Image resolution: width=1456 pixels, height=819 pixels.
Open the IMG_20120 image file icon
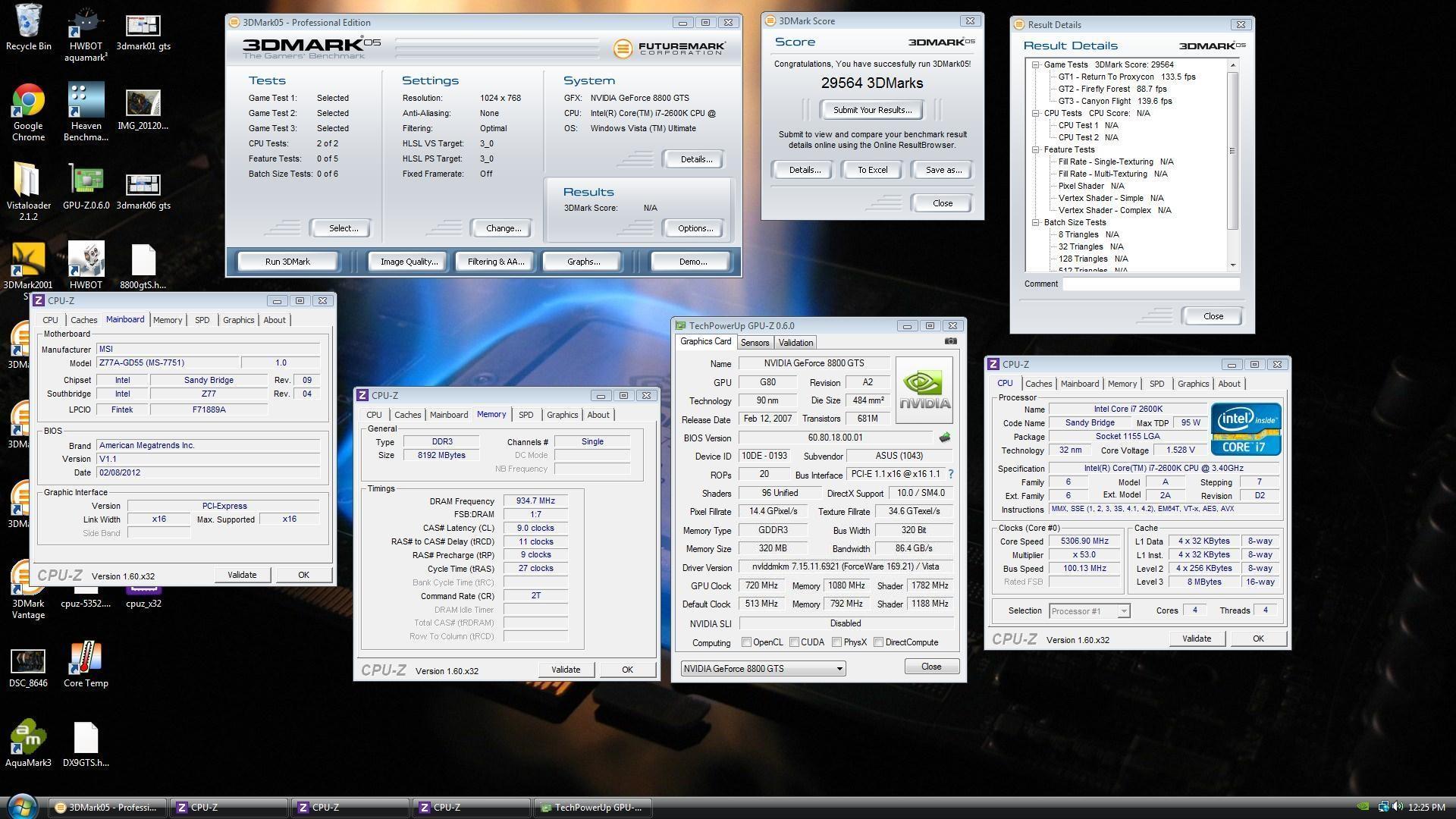pyautogui.click(x=143, y=111)
